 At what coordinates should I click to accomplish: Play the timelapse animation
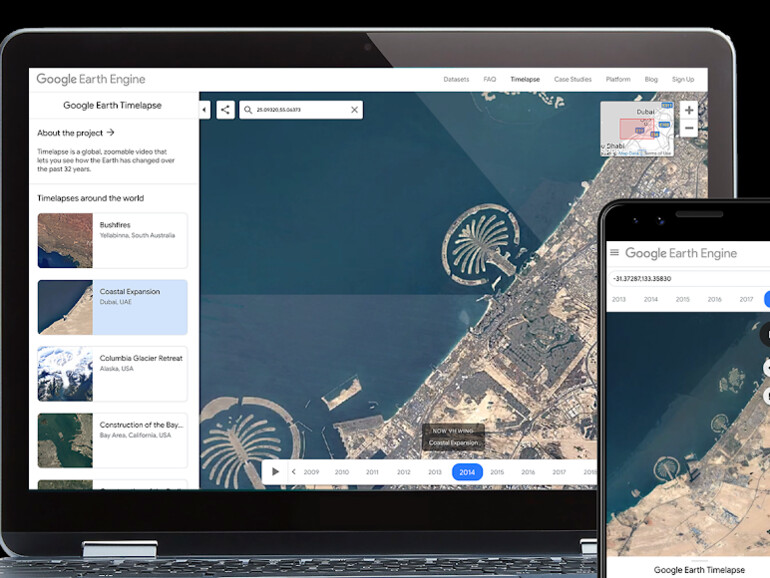click(x=275, y=472)
